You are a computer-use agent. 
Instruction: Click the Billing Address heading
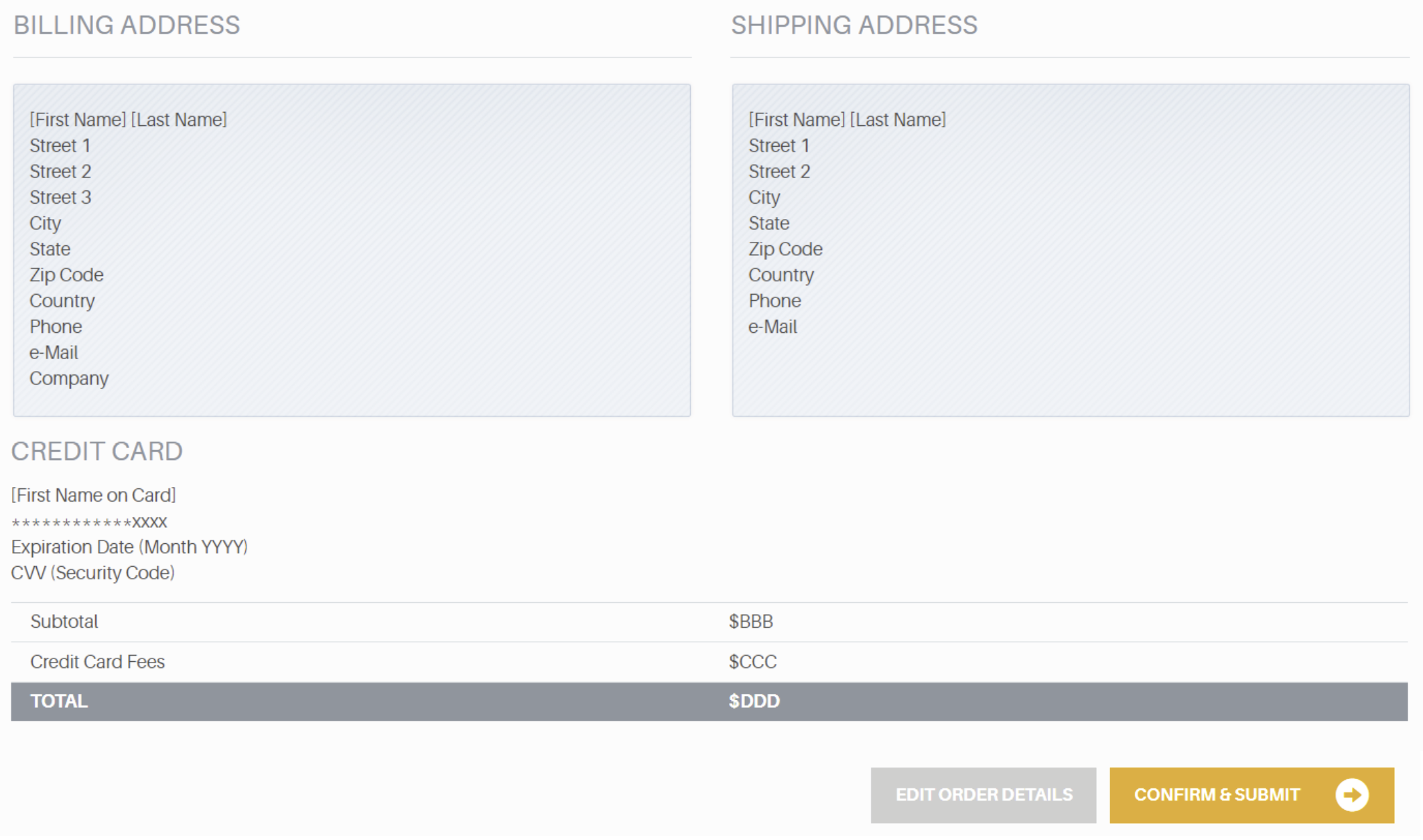pos(127,25)
